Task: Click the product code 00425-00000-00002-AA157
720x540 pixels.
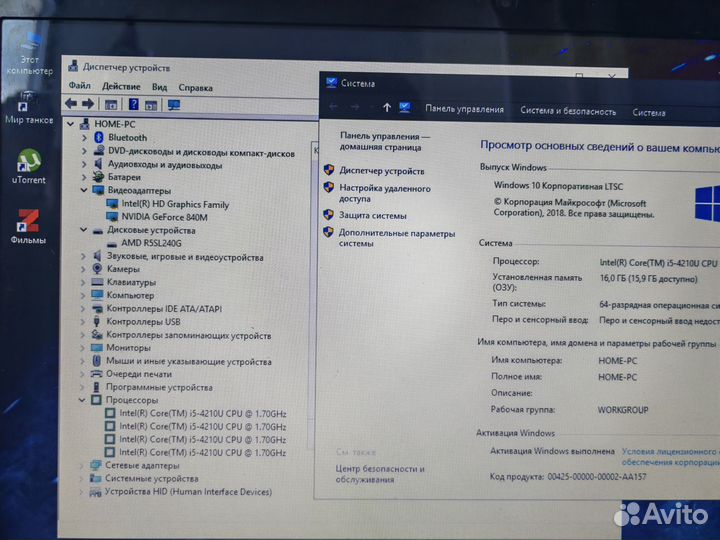Action: [x=596, y=477]
